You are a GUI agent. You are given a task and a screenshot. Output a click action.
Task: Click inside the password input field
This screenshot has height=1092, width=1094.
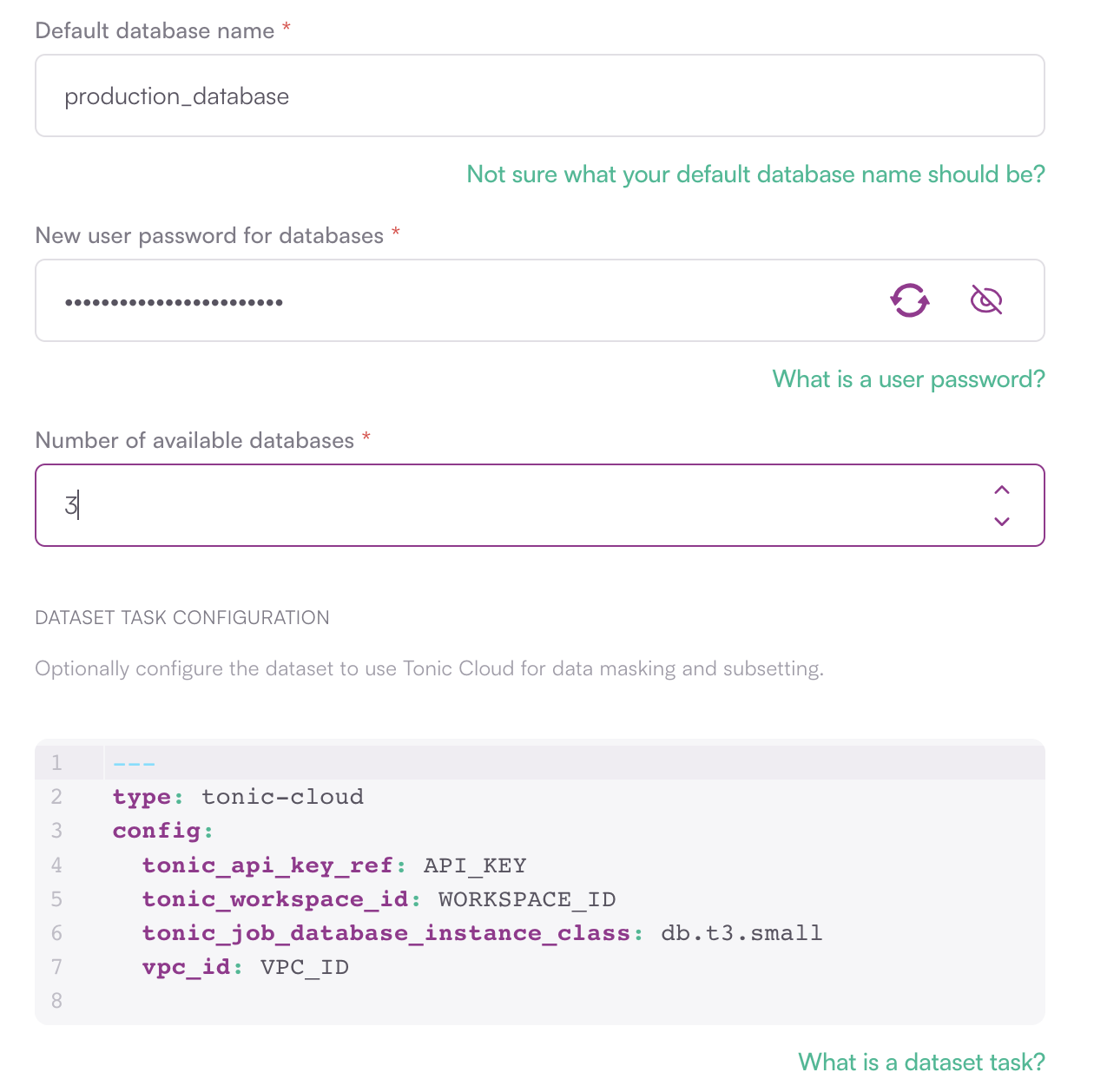click(434, 300)
